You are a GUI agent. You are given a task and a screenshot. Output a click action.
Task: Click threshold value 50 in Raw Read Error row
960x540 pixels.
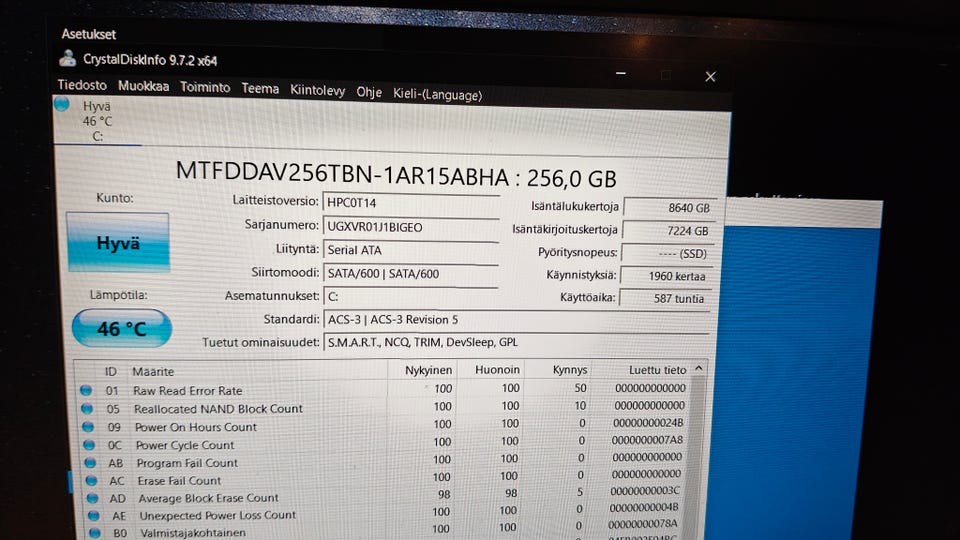pyautogui.click(x=580, y=388)
